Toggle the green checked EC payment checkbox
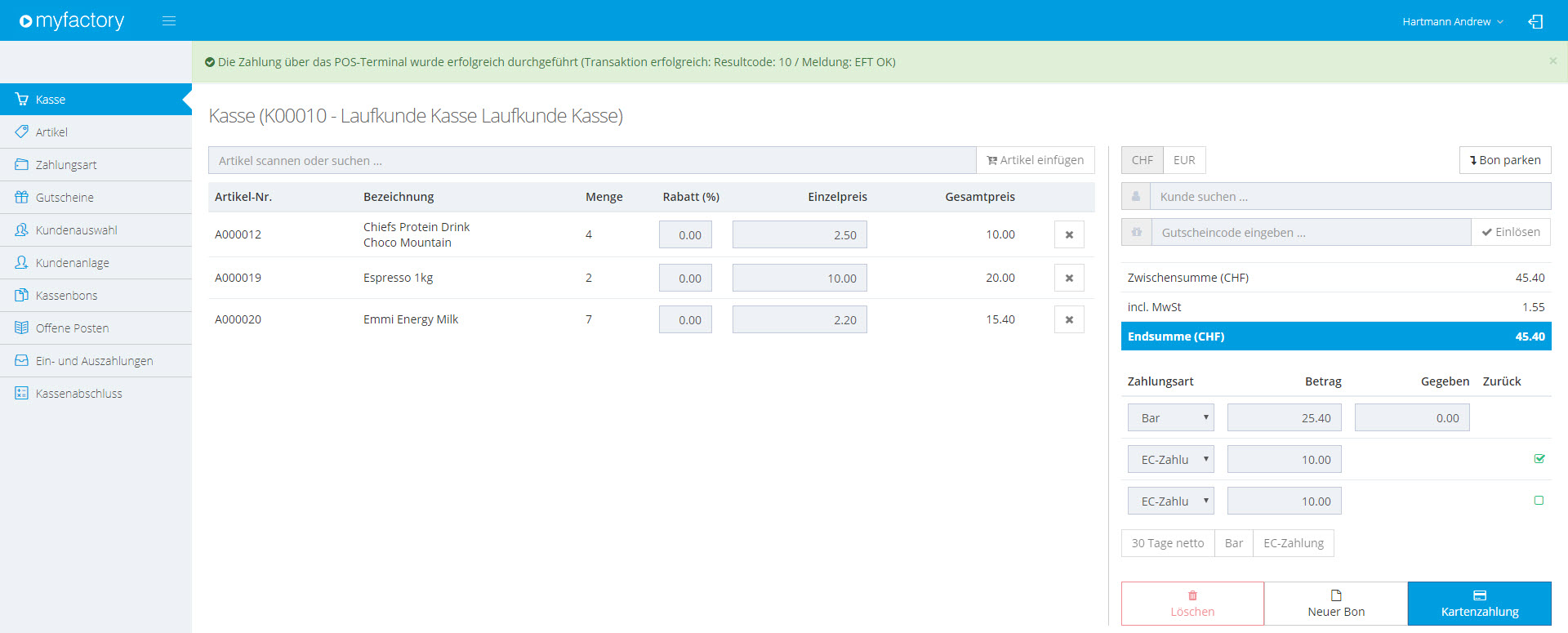 point(1539,459)
